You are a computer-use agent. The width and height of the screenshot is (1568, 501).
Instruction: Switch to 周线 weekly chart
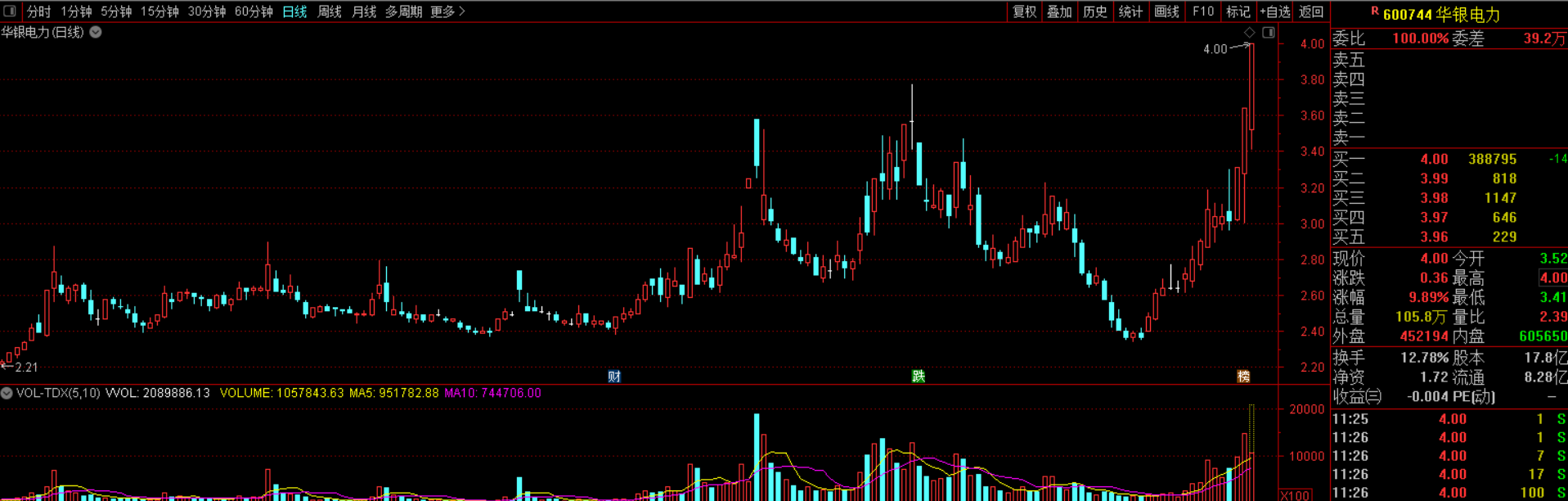click(330, 11)
